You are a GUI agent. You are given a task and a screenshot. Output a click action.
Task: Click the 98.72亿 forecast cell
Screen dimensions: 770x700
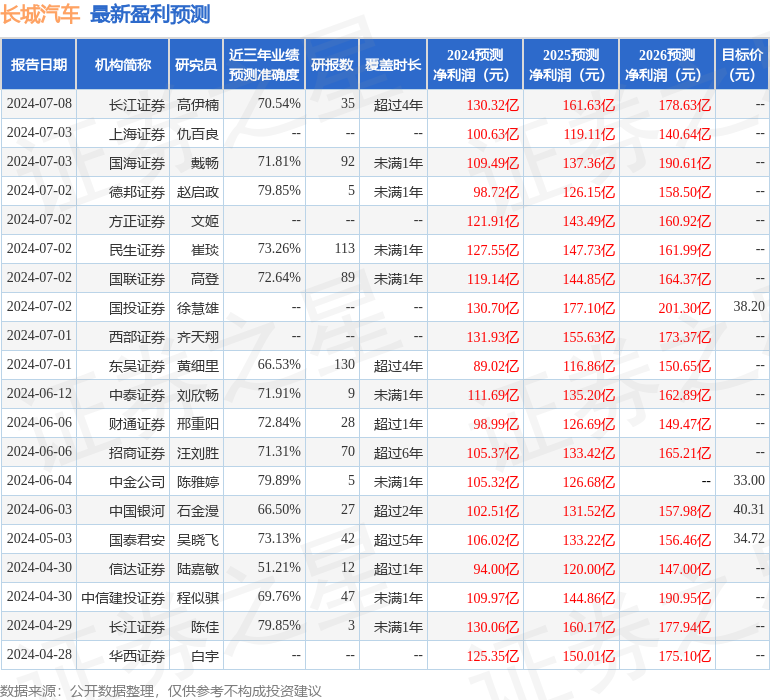pos(496,192)
